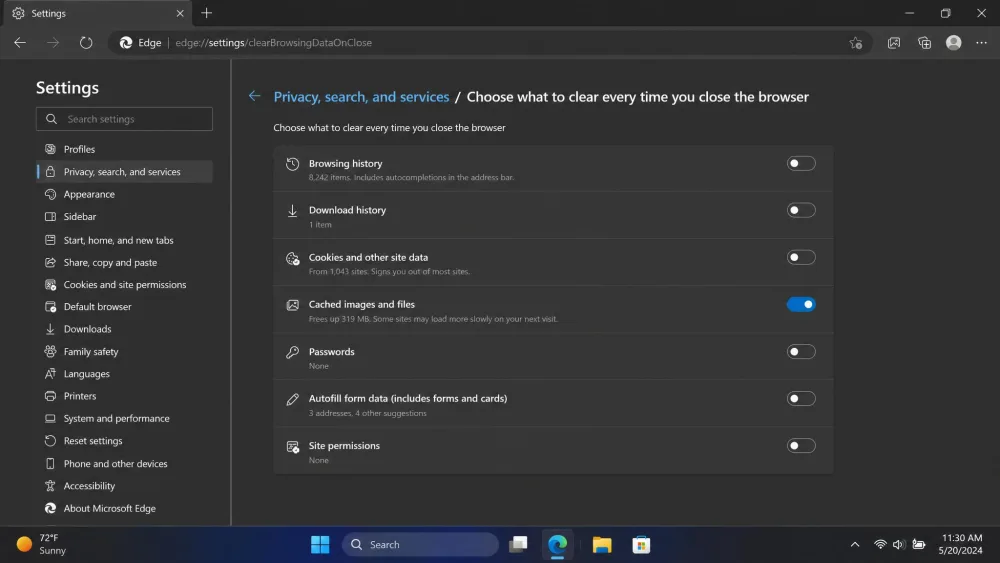Enable clearing Autofill form data
The image size is (1000, 563).
(801, 398)
